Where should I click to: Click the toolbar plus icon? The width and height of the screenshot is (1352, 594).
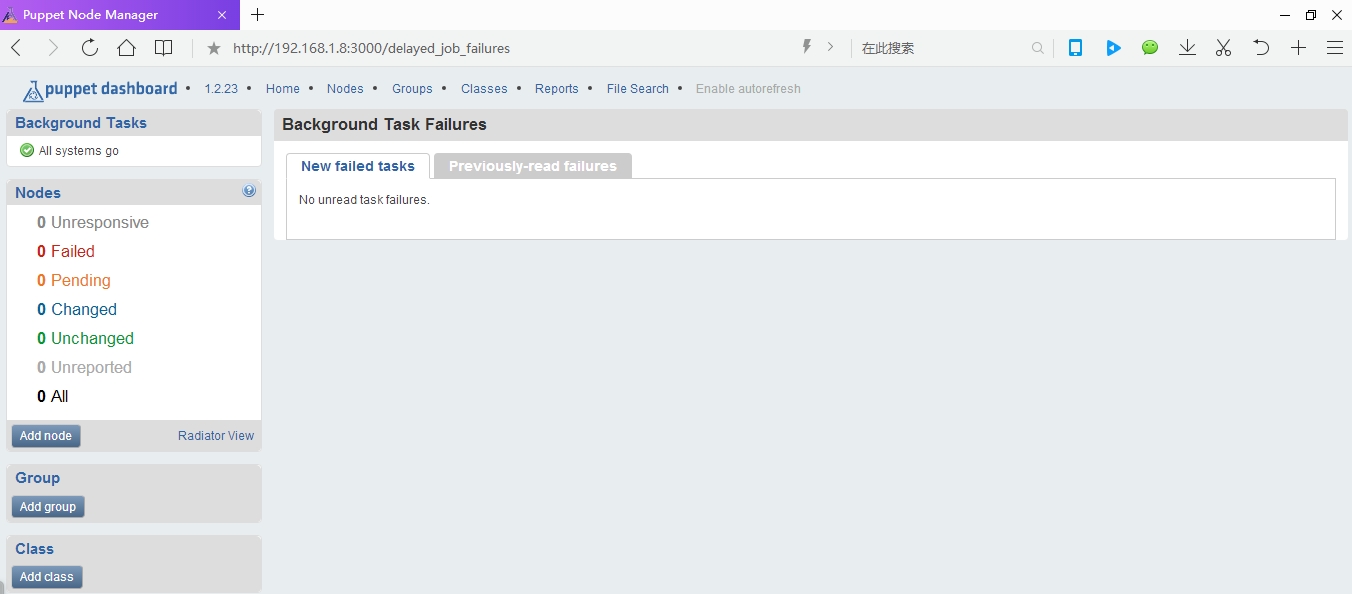pos(1298,48)
